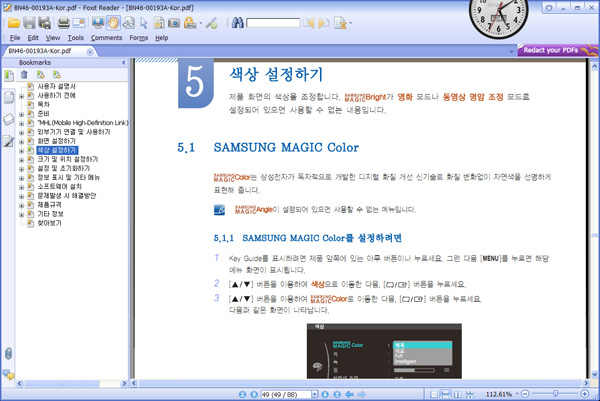Click the Typewriter tool icon
The width and height of the screenshot is (600, 401).
tap(190, 23)
